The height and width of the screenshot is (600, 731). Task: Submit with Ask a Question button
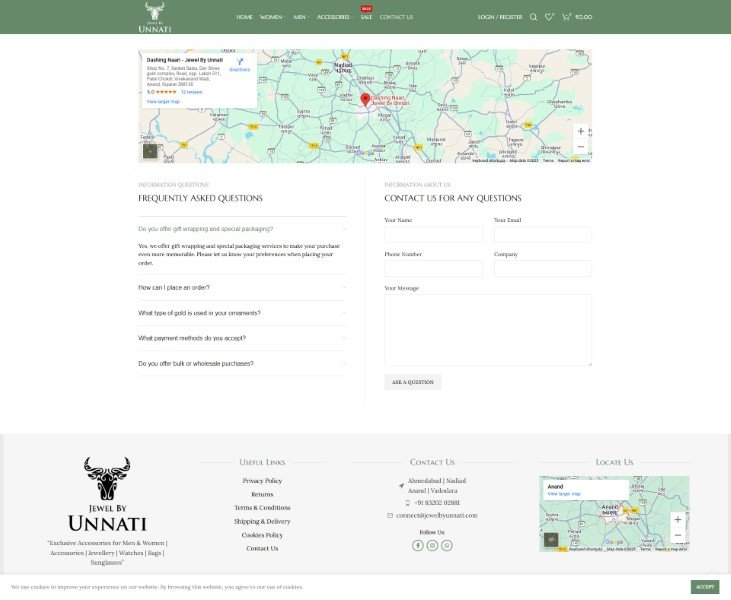[413, 382]
